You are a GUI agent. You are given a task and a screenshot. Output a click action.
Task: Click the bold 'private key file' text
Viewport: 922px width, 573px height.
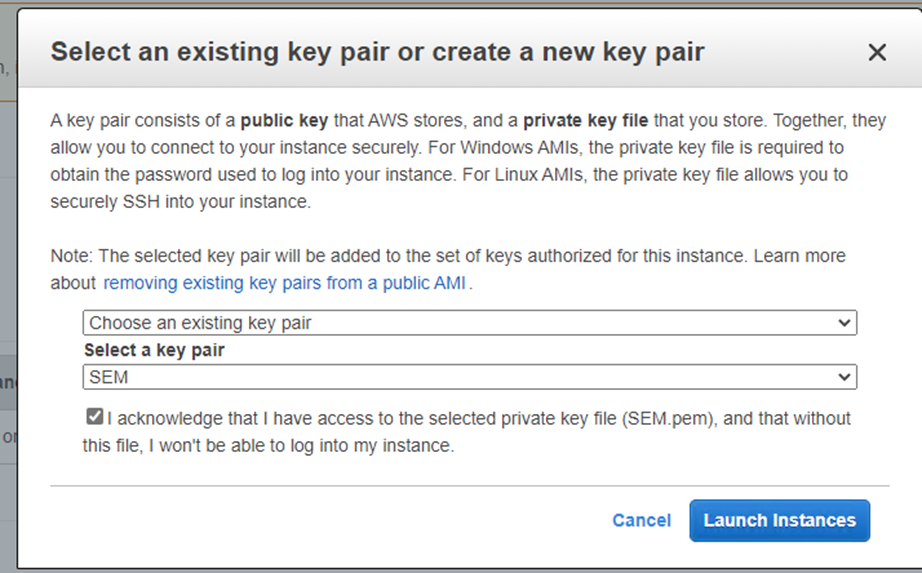(585, 121)
